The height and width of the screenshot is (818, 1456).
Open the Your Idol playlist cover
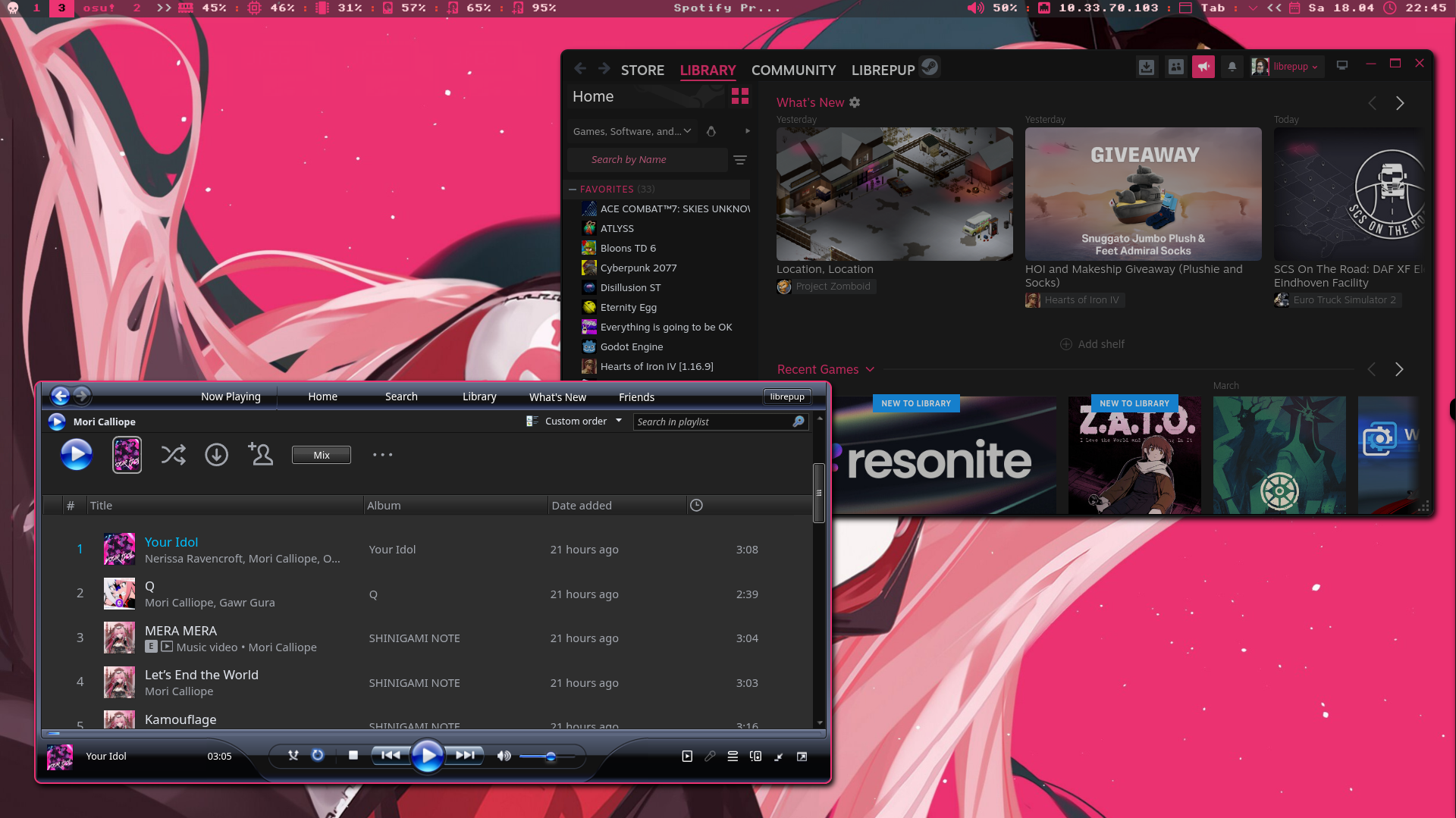pos(127,455)
